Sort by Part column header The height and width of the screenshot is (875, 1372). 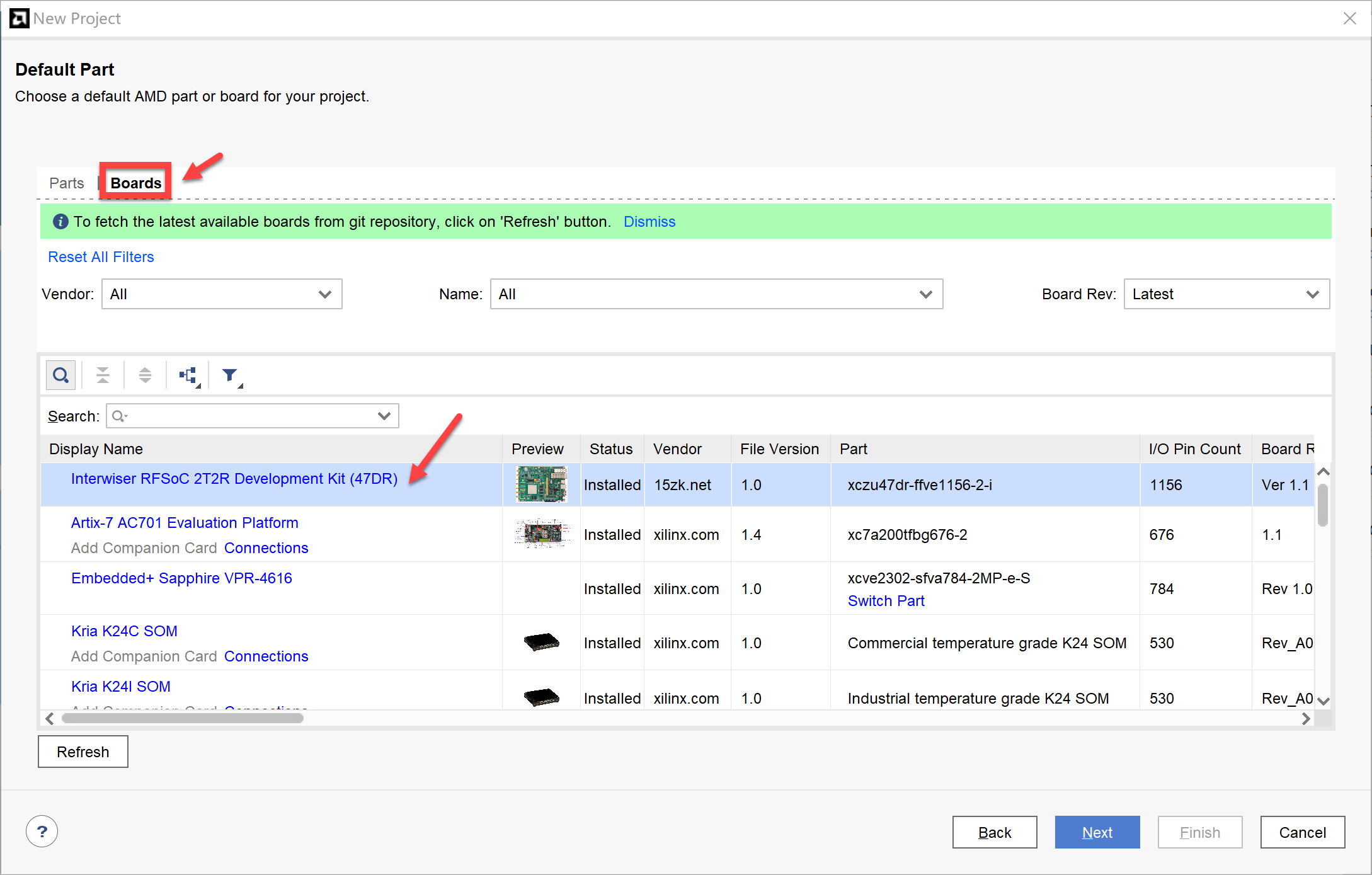pyautogui.click(x=985, y=449)
